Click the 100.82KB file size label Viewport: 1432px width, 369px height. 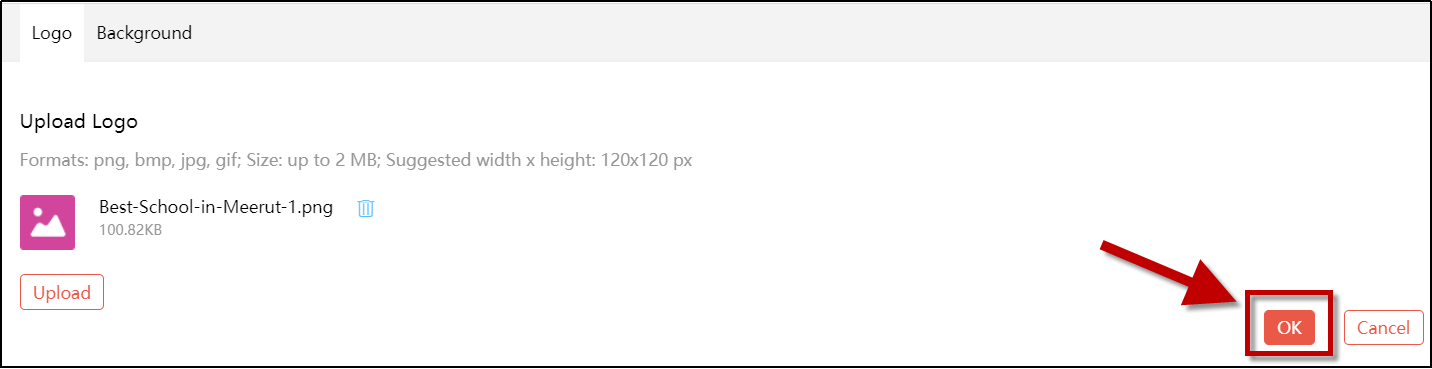130,230
